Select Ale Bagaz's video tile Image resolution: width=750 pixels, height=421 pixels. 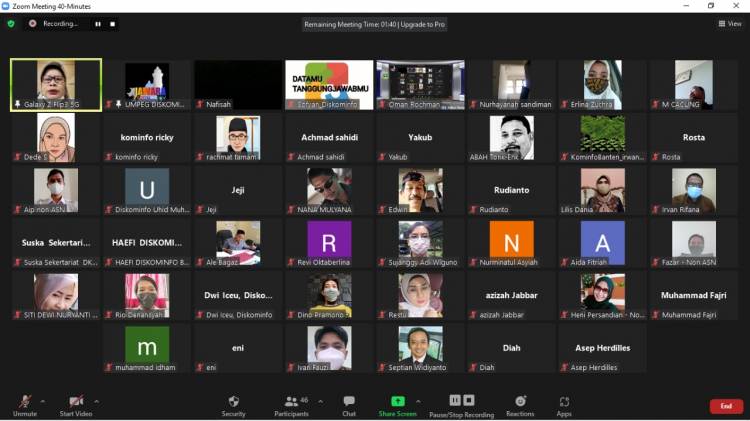tap(238, 243)
